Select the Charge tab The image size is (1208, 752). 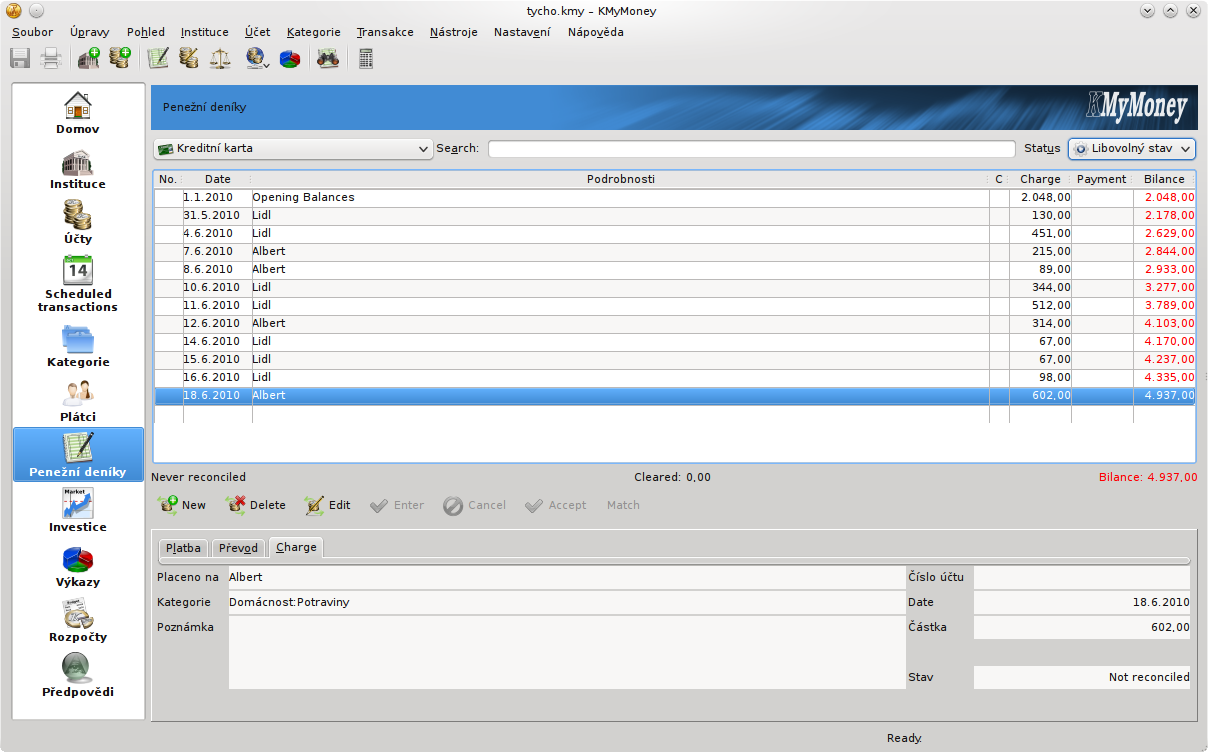(296, 547)
